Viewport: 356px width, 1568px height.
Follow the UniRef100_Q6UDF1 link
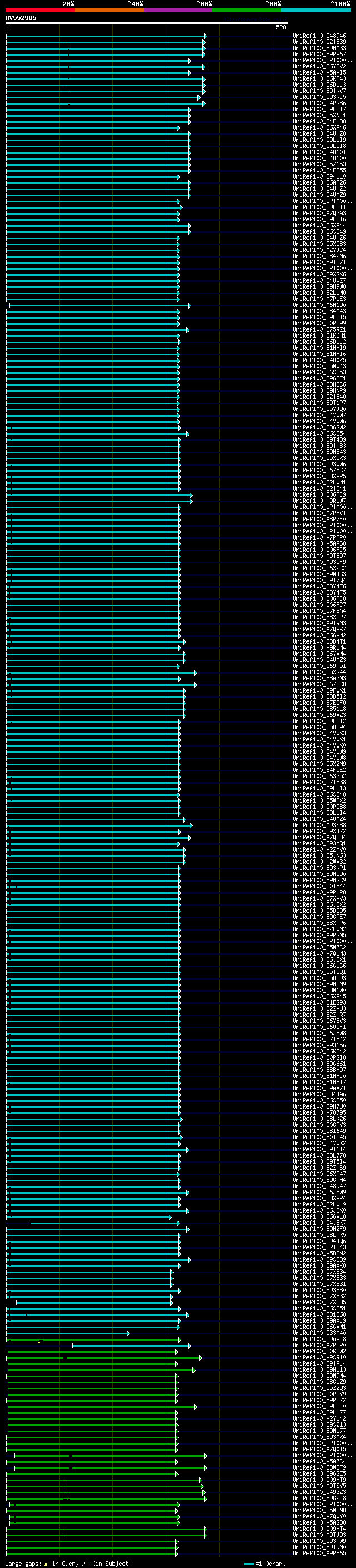(319, 1026)
